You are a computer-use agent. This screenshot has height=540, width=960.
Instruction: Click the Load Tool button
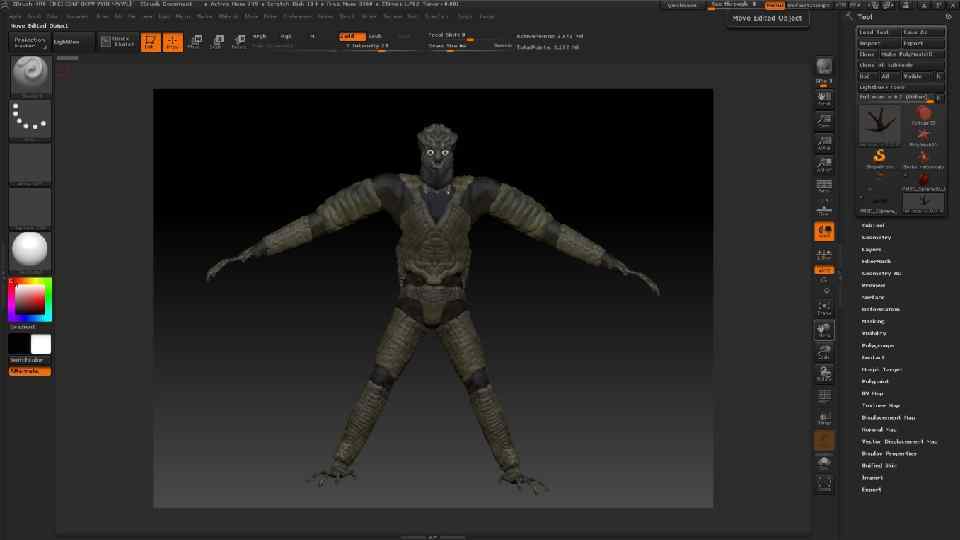click(x=873, y=32)
